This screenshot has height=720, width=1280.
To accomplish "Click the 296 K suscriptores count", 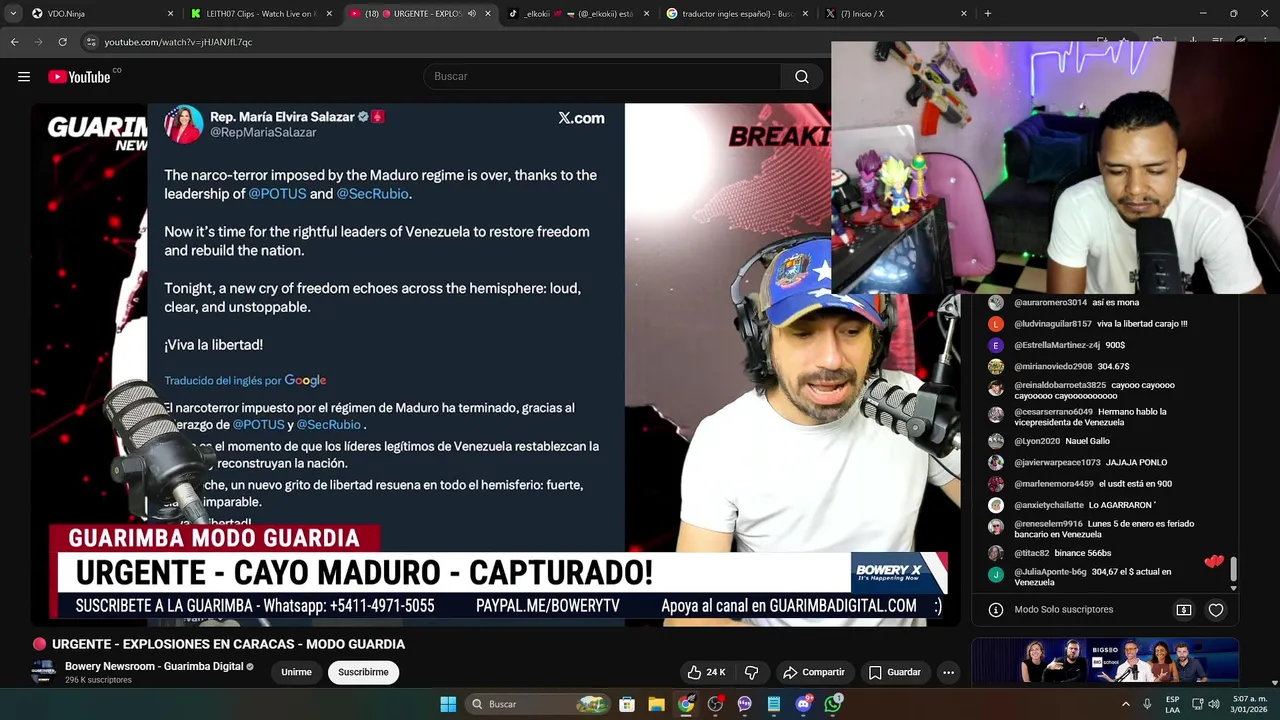I will (98, 680).
